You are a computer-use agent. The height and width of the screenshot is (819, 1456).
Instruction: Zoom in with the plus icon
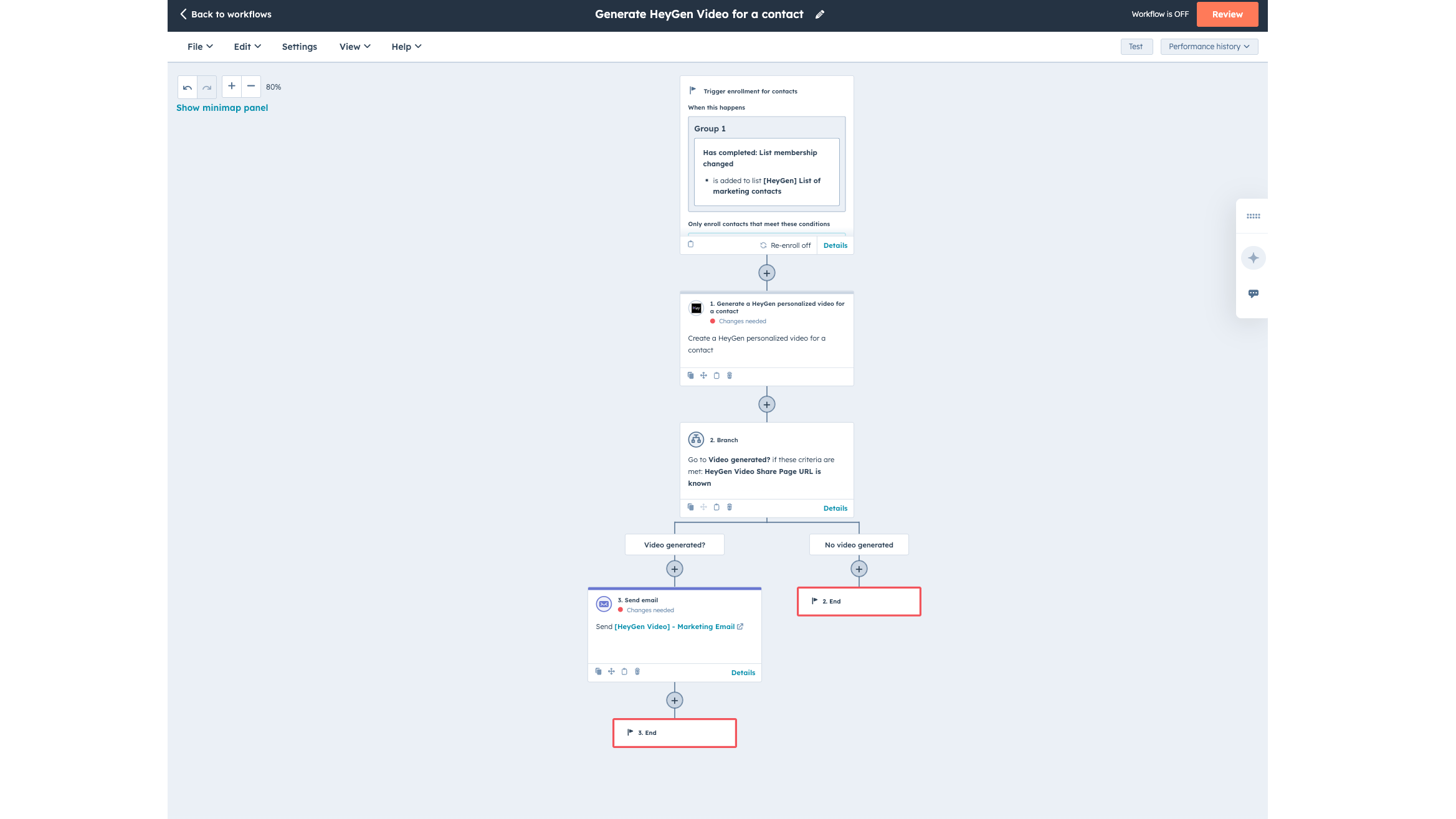click(231, 86)
